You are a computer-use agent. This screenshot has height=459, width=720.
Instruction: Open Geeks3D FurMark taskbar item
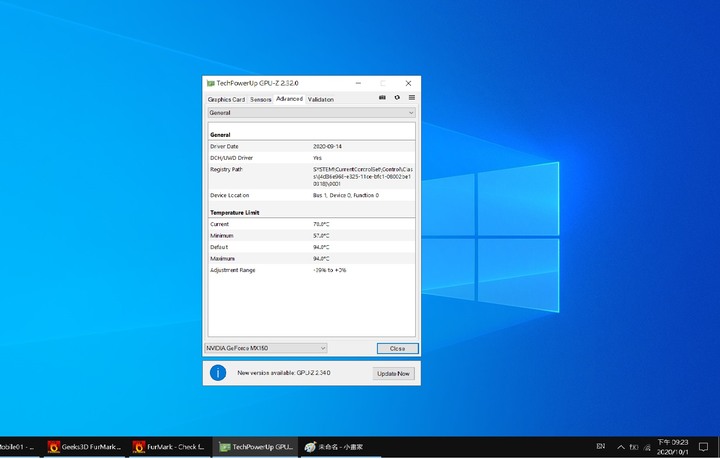tap(84, 447)
